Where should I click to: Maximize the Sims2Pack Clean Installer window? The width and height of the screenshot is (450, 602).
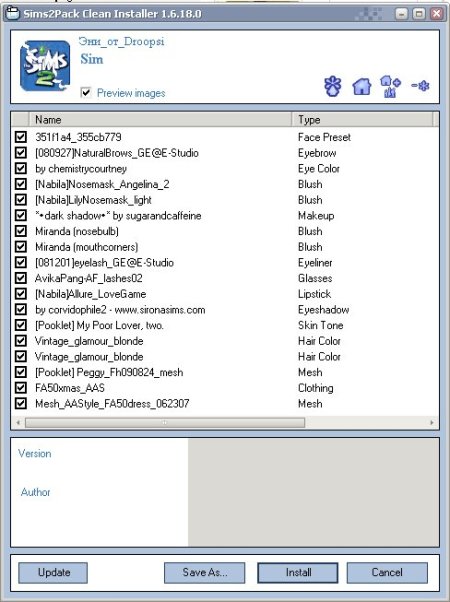click(x=419, y=14)
